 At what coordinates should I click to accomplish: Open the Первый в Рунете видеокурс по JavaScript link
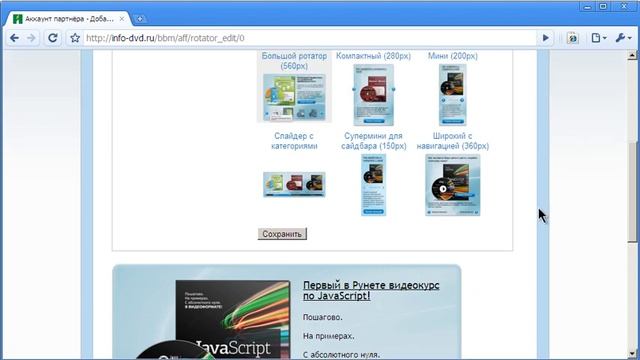(371, 290)
